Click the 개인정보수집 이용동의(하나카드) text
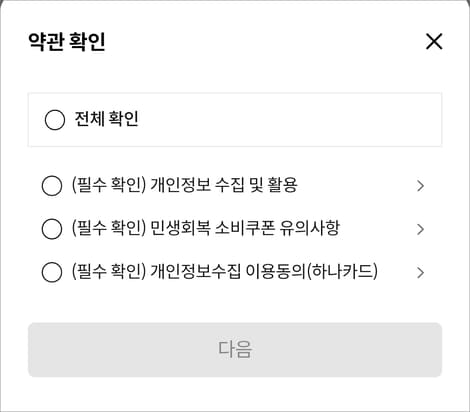This screenshot has width=470, height=412. tap(264, 271)
